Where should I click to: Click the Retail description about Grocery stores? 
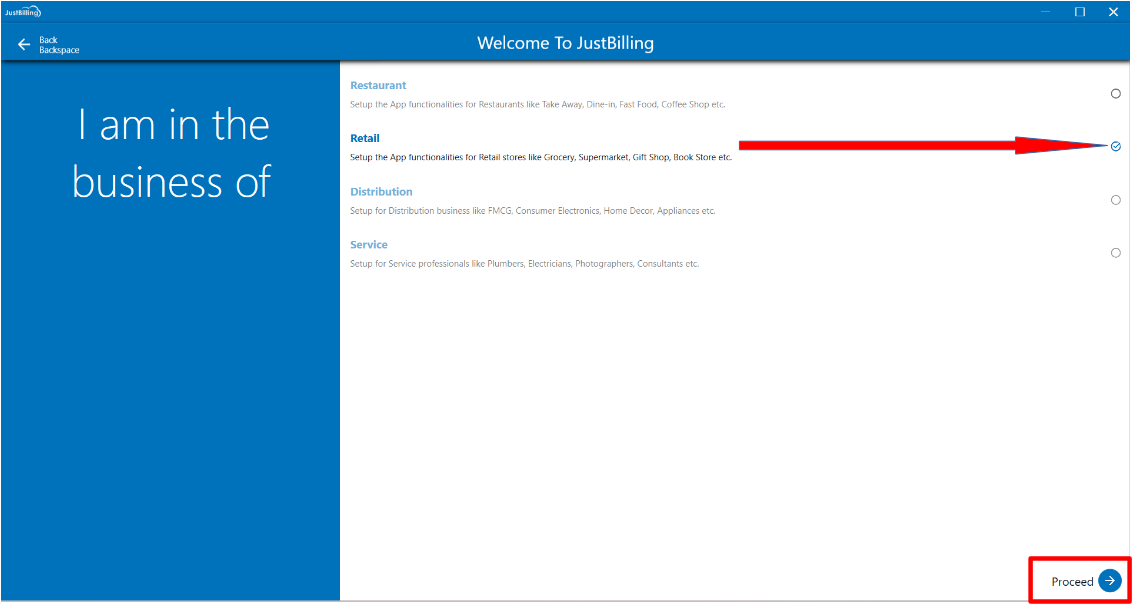tap(540, 157)
